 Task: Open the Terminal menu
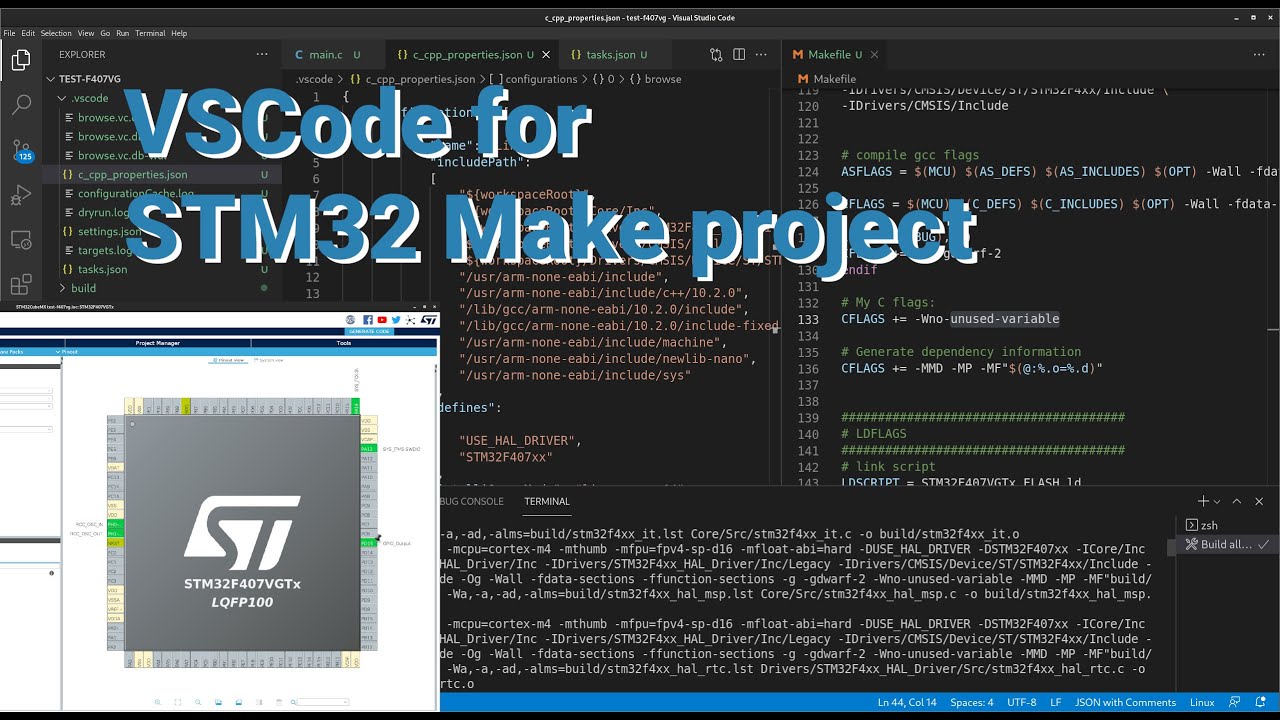pyautogui.click(x=151, y=33)
